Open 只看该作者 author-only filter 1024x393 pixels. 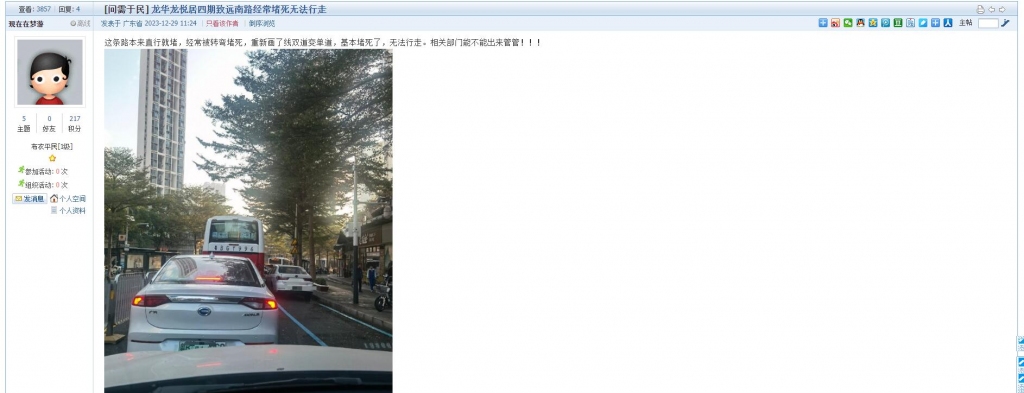click(222, 24)
